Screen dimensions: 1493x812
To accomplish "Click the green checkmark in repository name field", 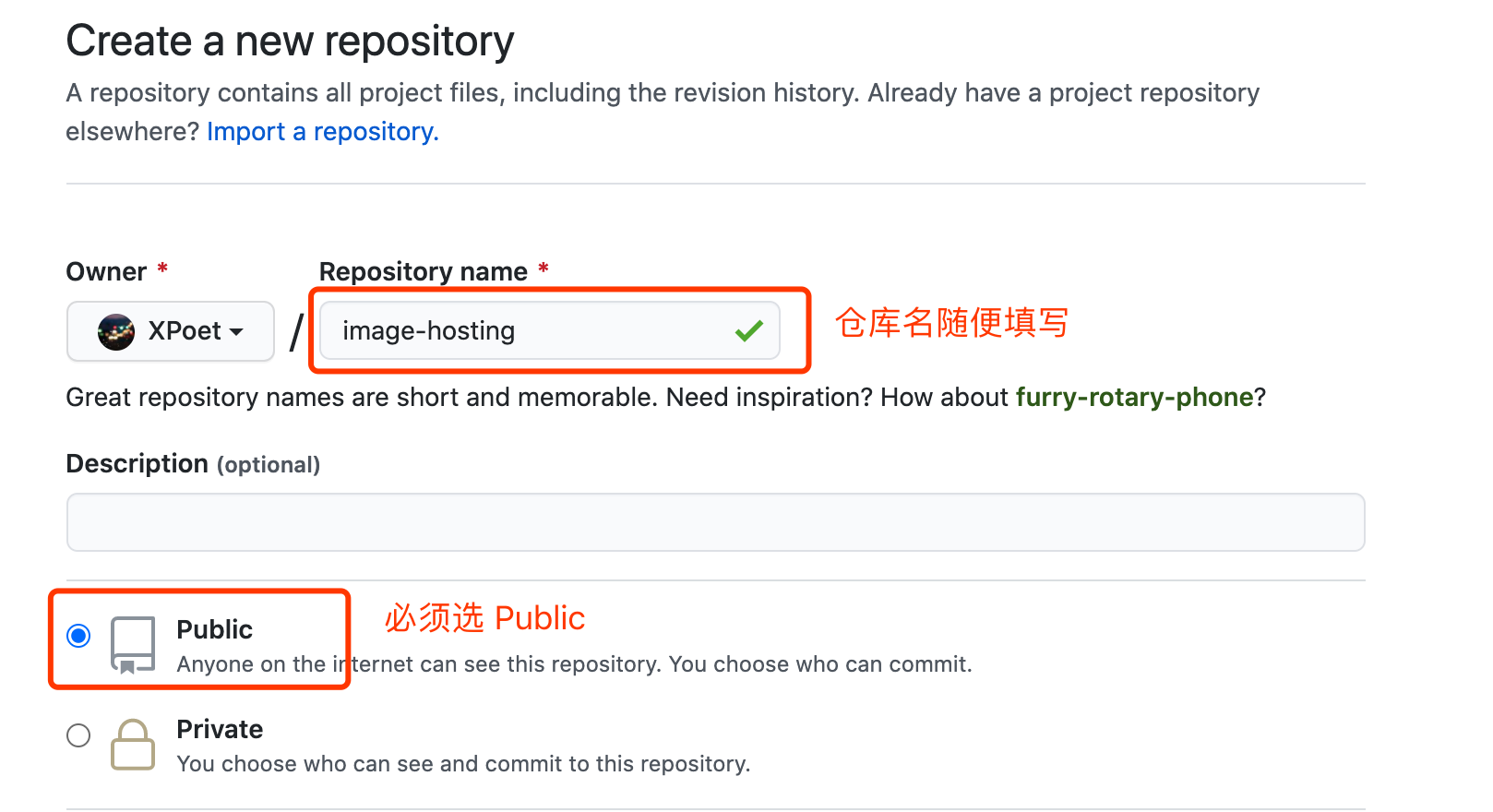I will coord(749,330).
